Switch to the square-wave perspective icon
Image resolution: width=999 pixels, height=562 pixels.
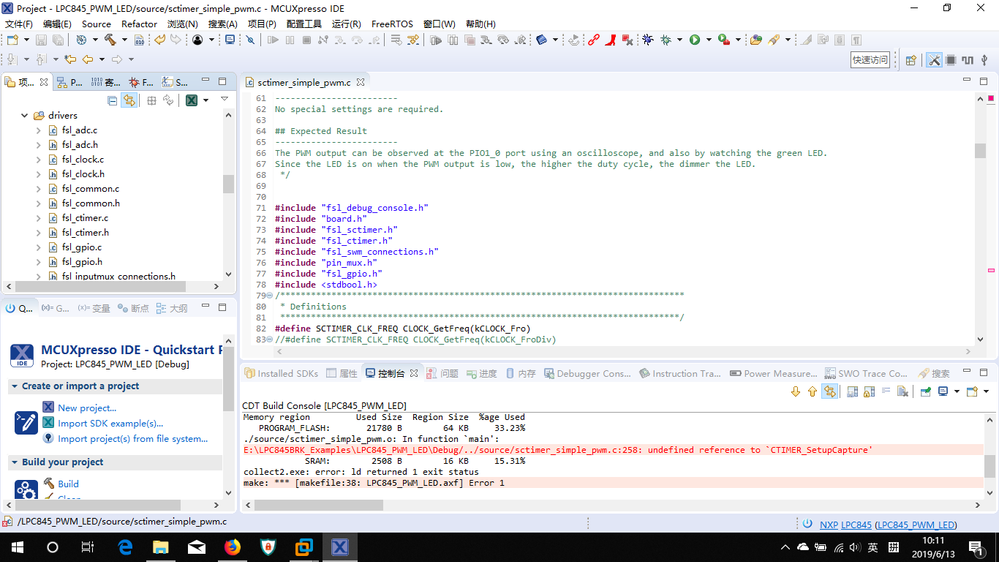point(968,60)
